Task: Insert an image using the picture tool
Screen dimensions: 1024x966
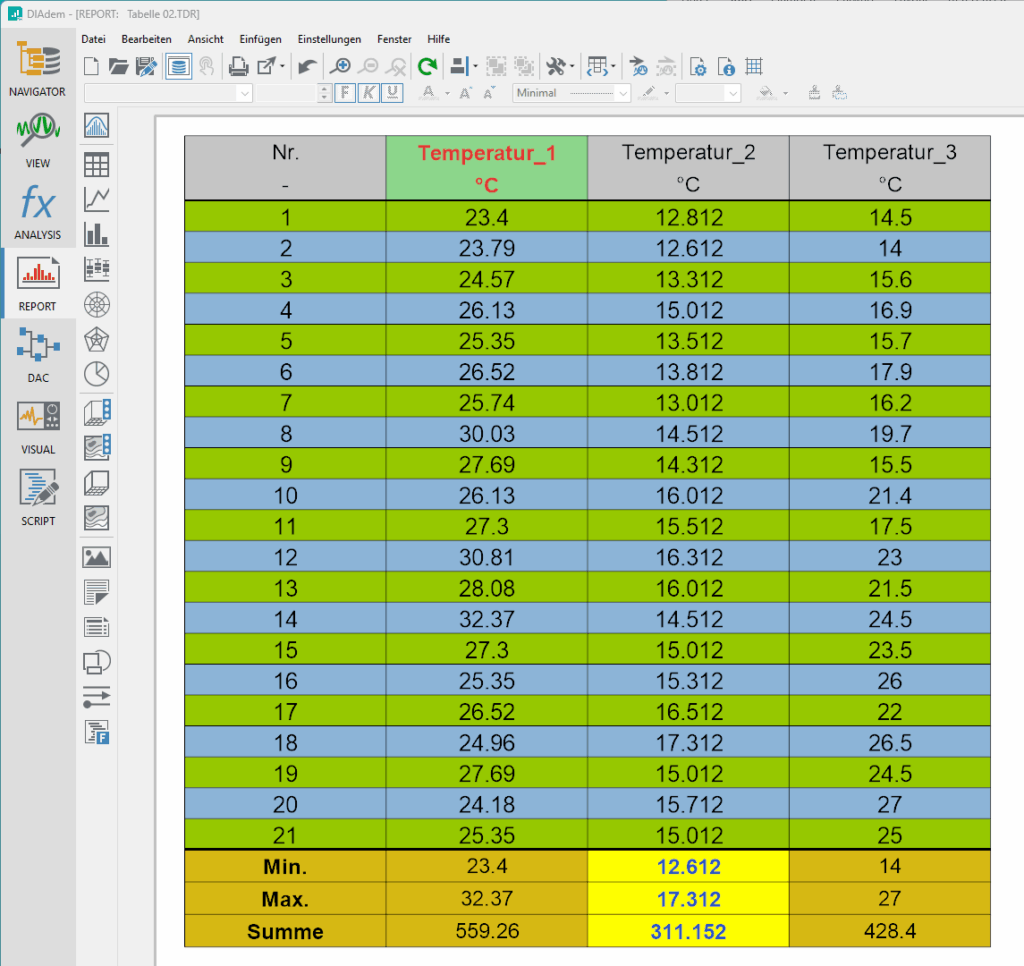Action: click(x=97, y=557)
